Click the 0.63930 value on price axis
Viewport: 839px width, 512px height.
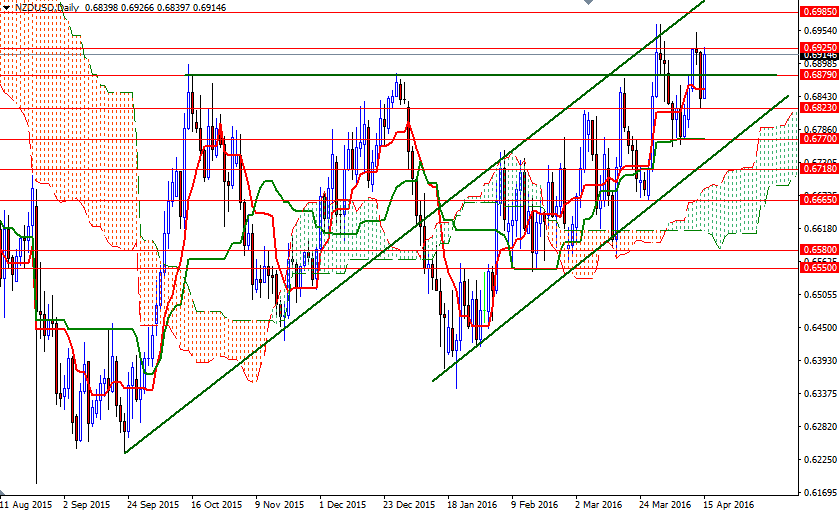pos(820,361)
